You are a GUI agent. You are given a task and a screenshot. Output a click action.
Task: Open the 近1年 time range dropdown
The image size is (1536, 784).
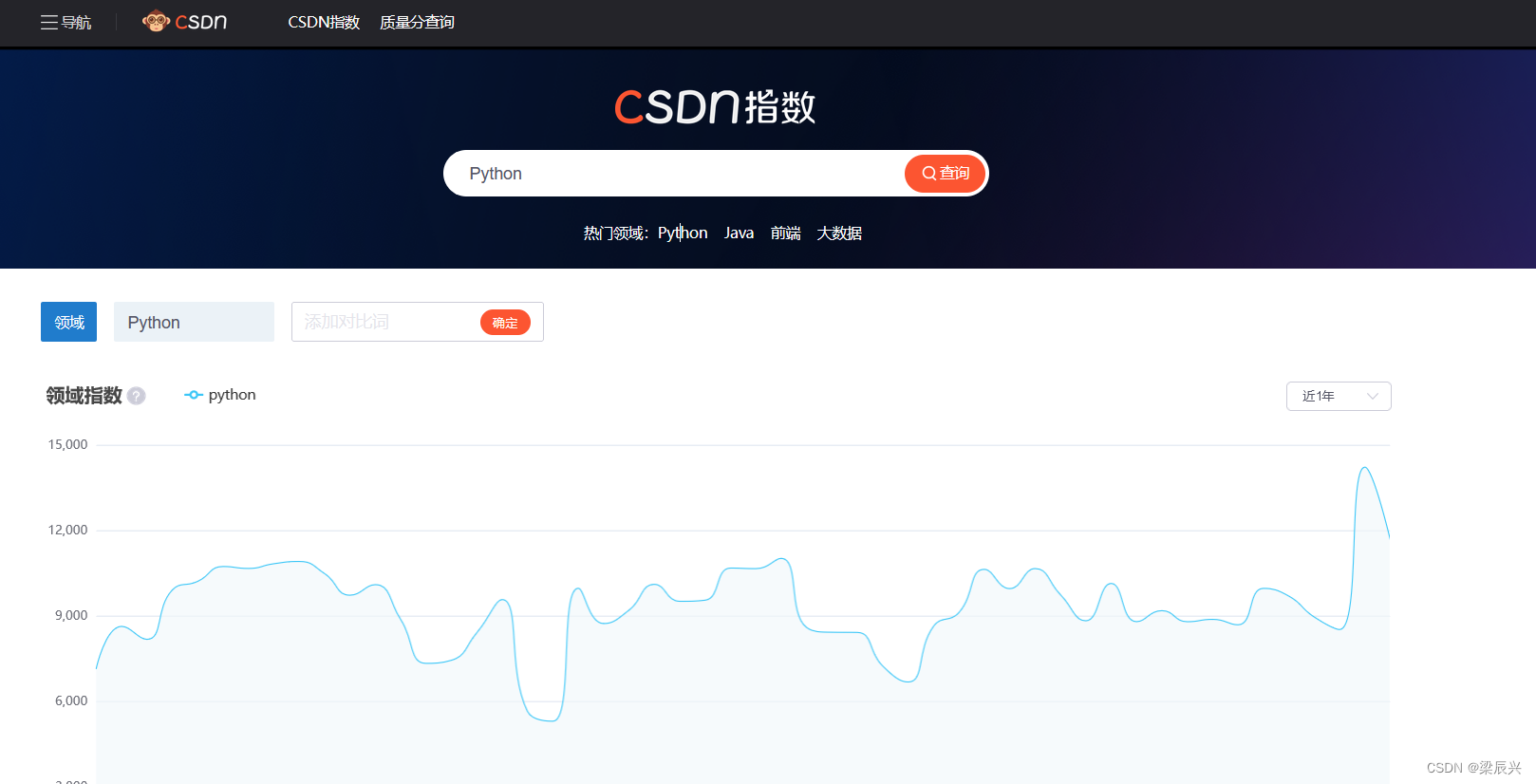pyautogui.click(x=1339, y=396)
